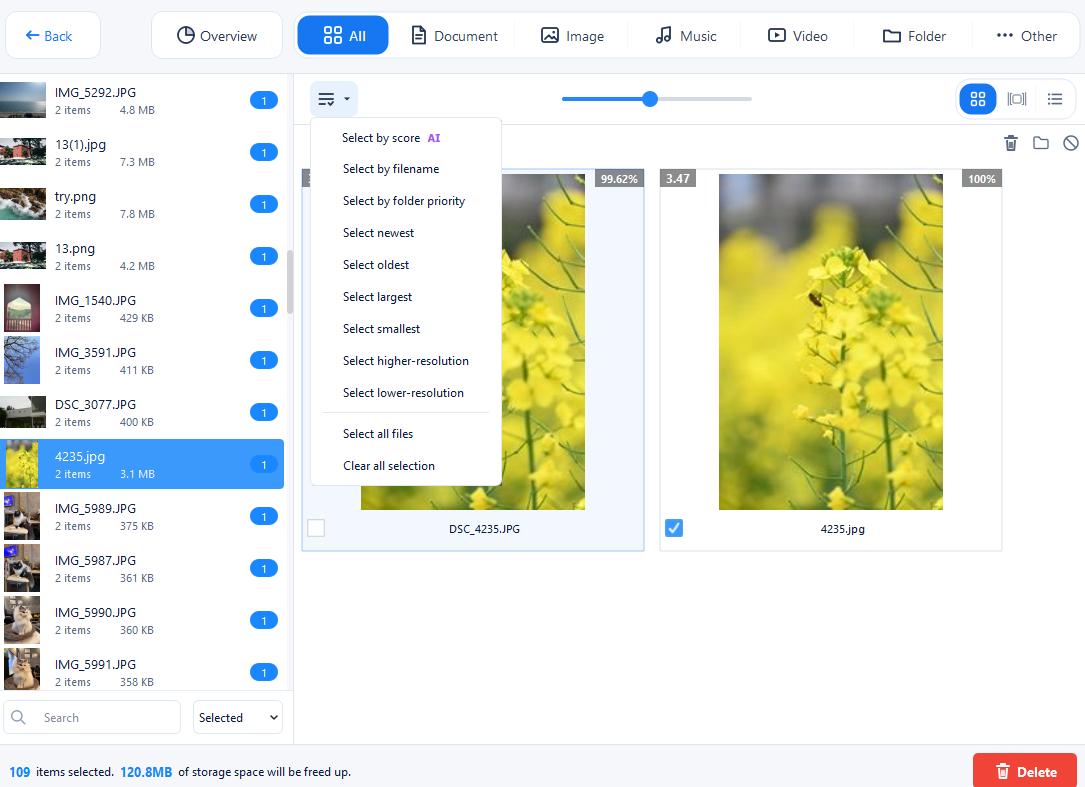1085x787 pixels.
Task: Switch to side-by-side compare view
Action: [x=1016, y=99]
